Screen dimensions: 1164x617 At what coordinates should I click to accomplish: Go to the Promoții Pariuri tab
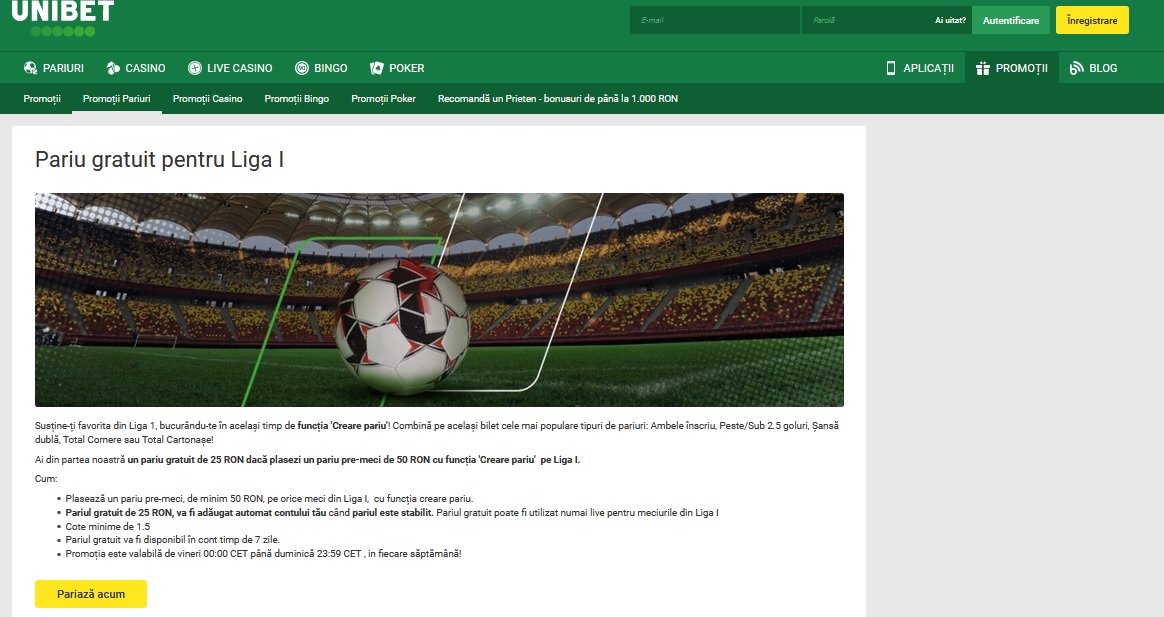pyautogui.click(x=117, y=99)
